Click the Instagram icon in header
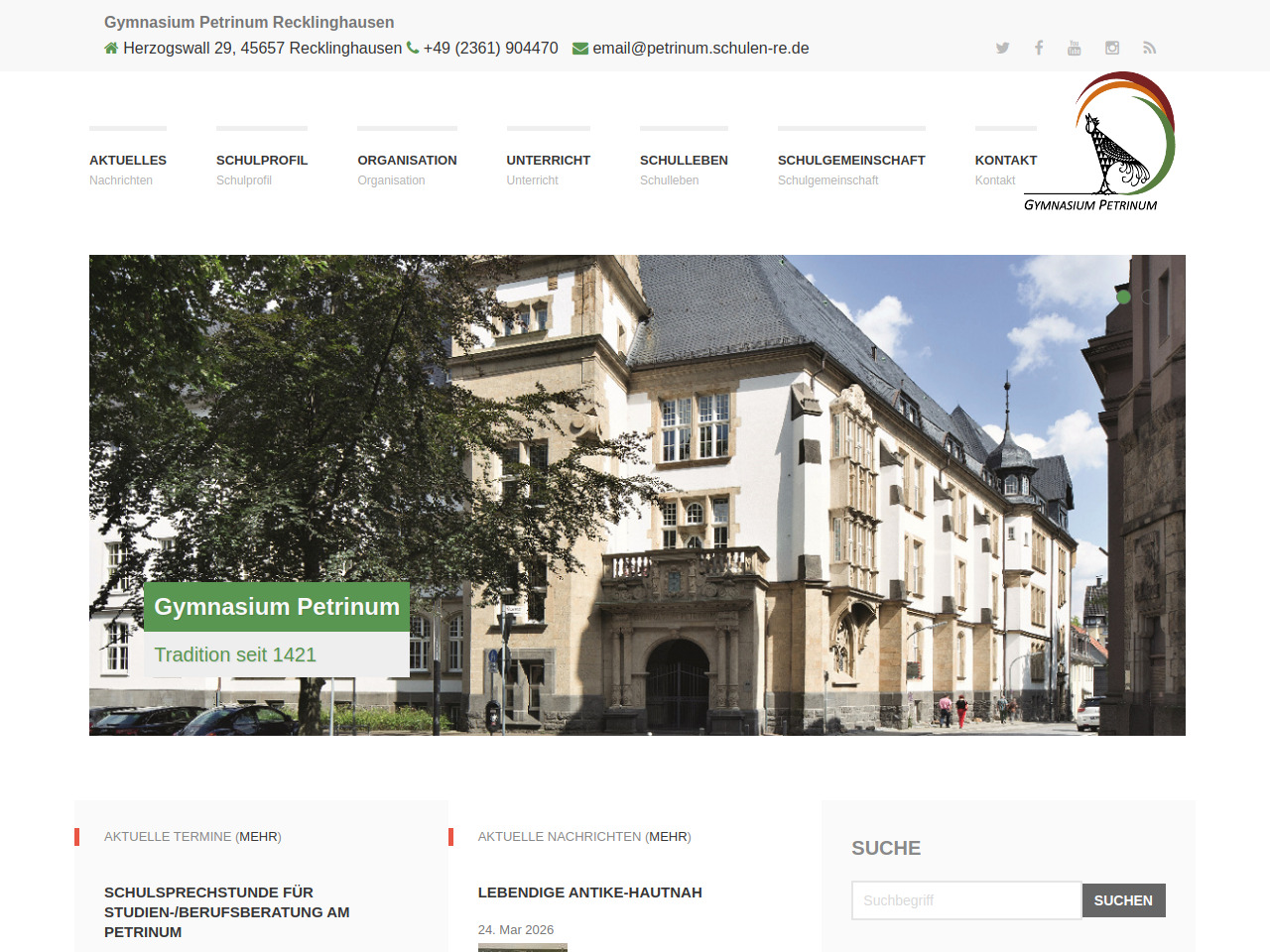Image resolution: width=1270 pixels, height=952 pixels. [x=1112, y=48]
